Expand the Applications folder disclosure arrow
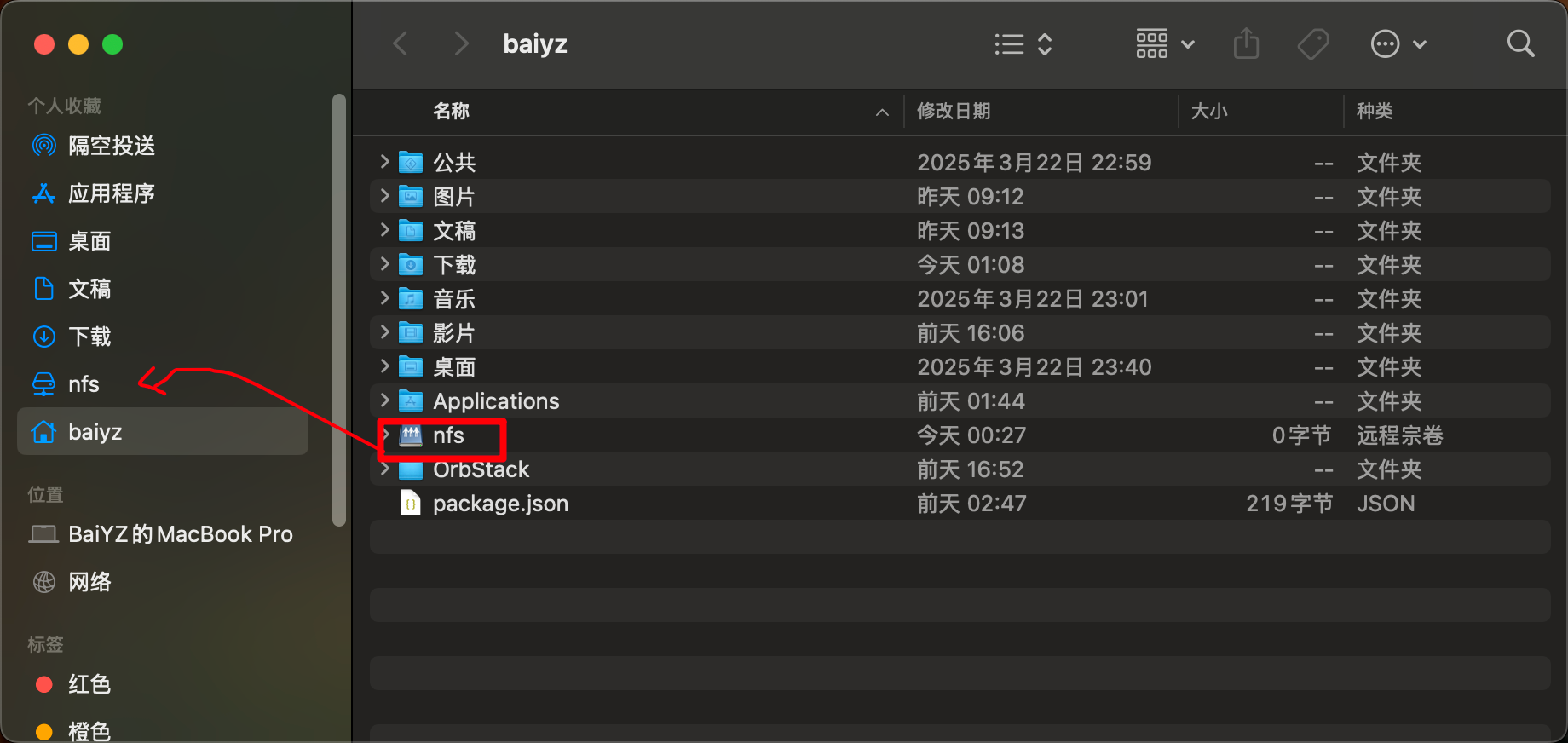Screen dimensions: 1568x743 point(384,400)
